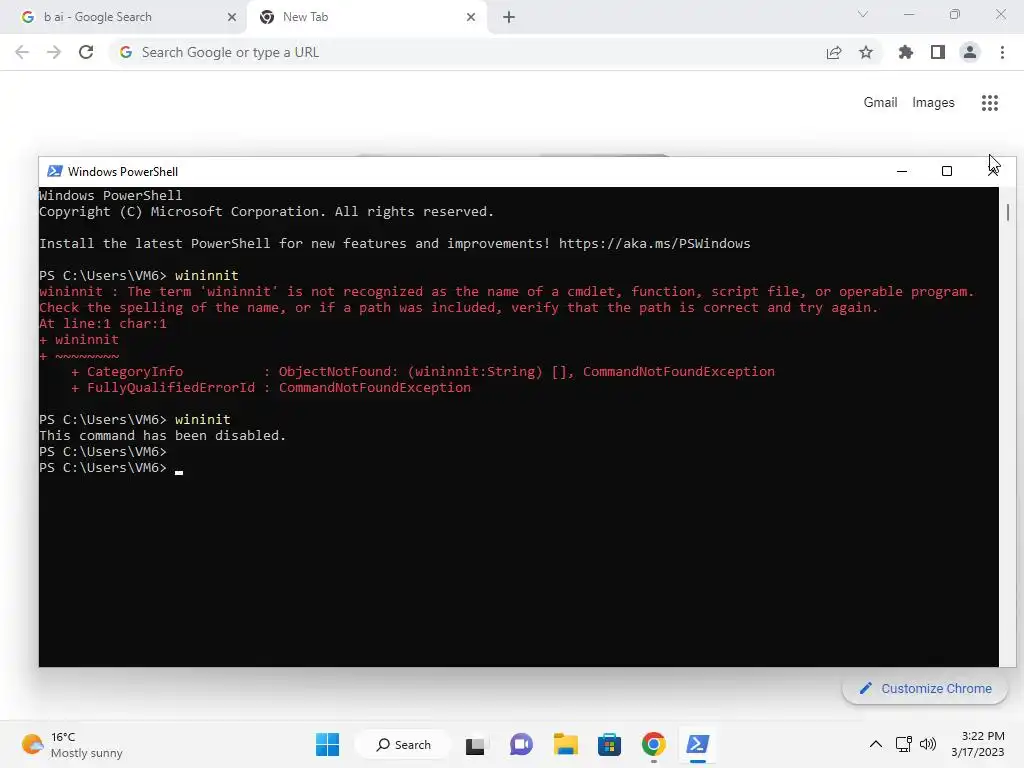Click the Google logo in address bar
The height and width of the screenshot is (768, 1024).
coord(126,52)
